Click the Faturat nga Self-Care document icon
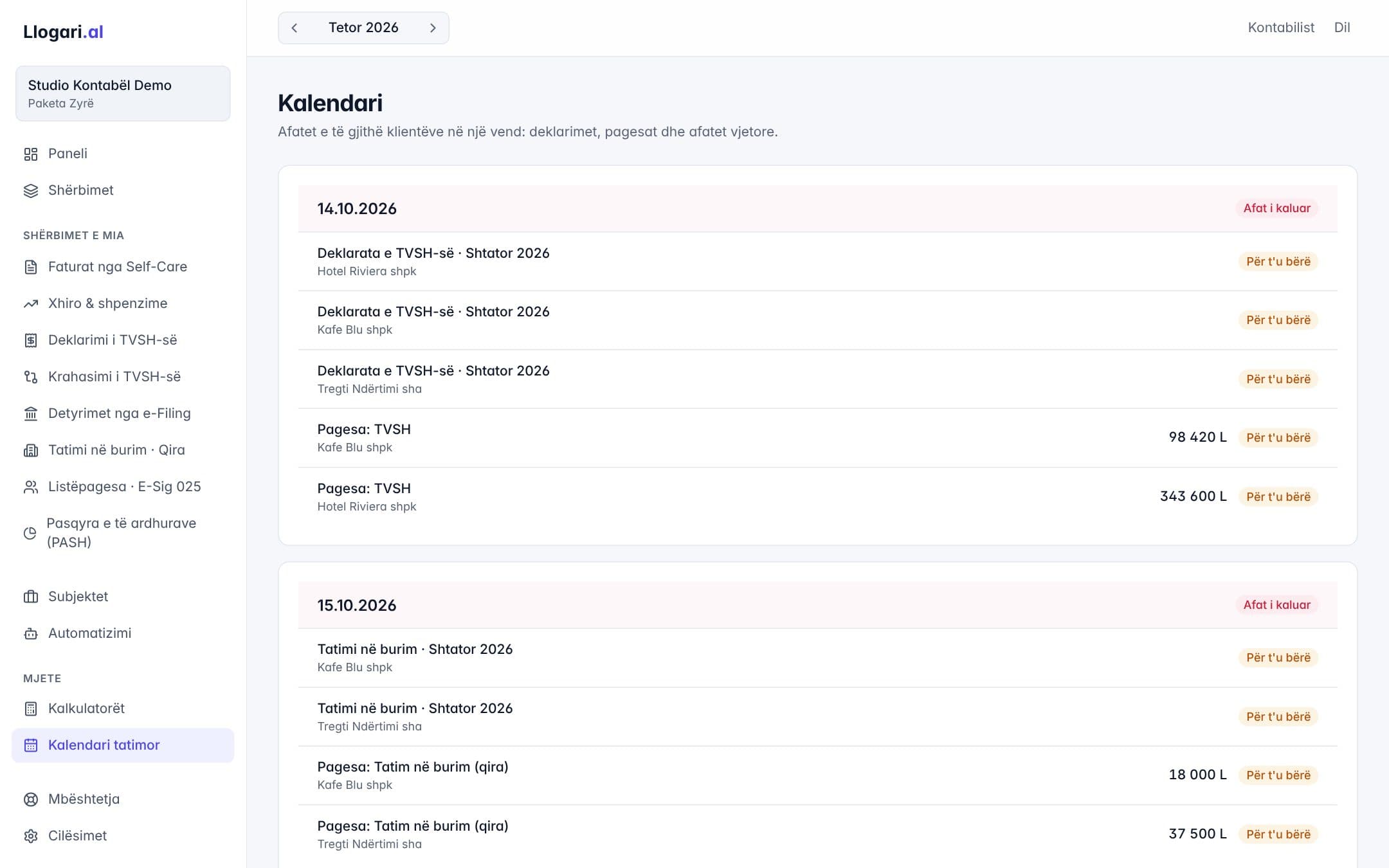 pyautogui.click(x=31, y=267)
